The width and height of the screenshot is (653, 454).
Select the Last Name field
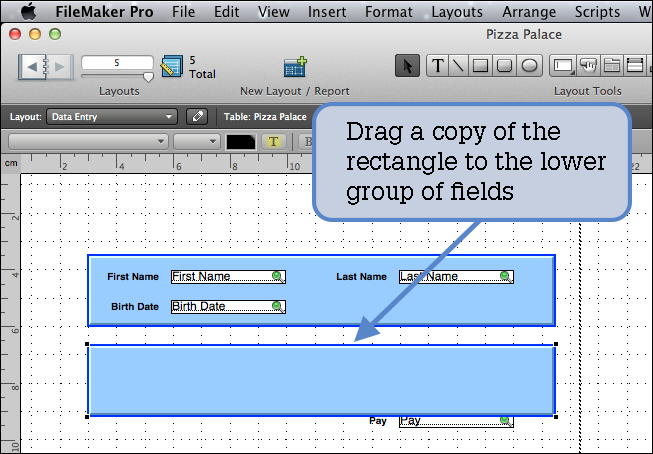tap(456, 277)
